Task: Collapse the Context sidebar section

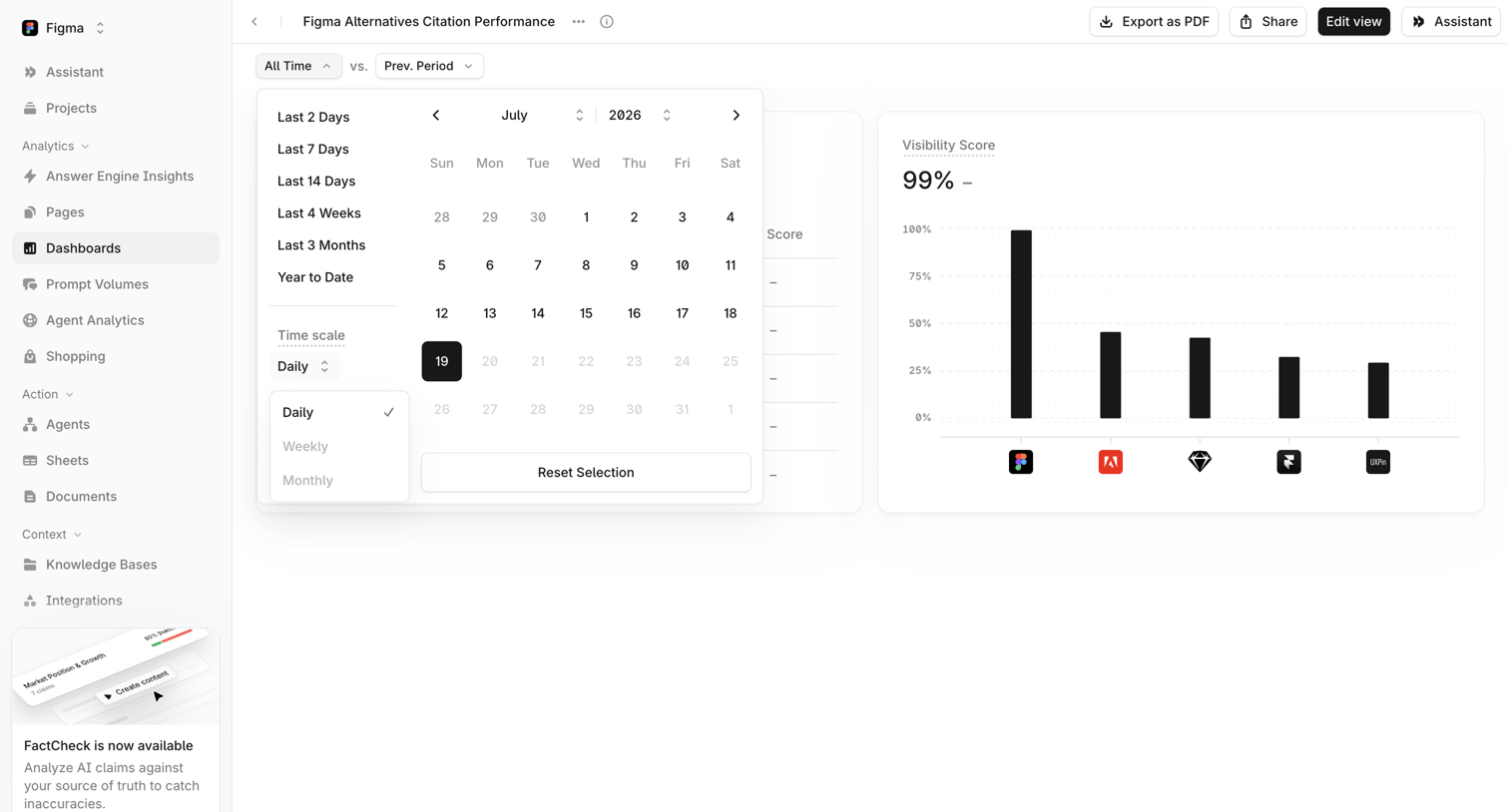Action: click(52, 535)
